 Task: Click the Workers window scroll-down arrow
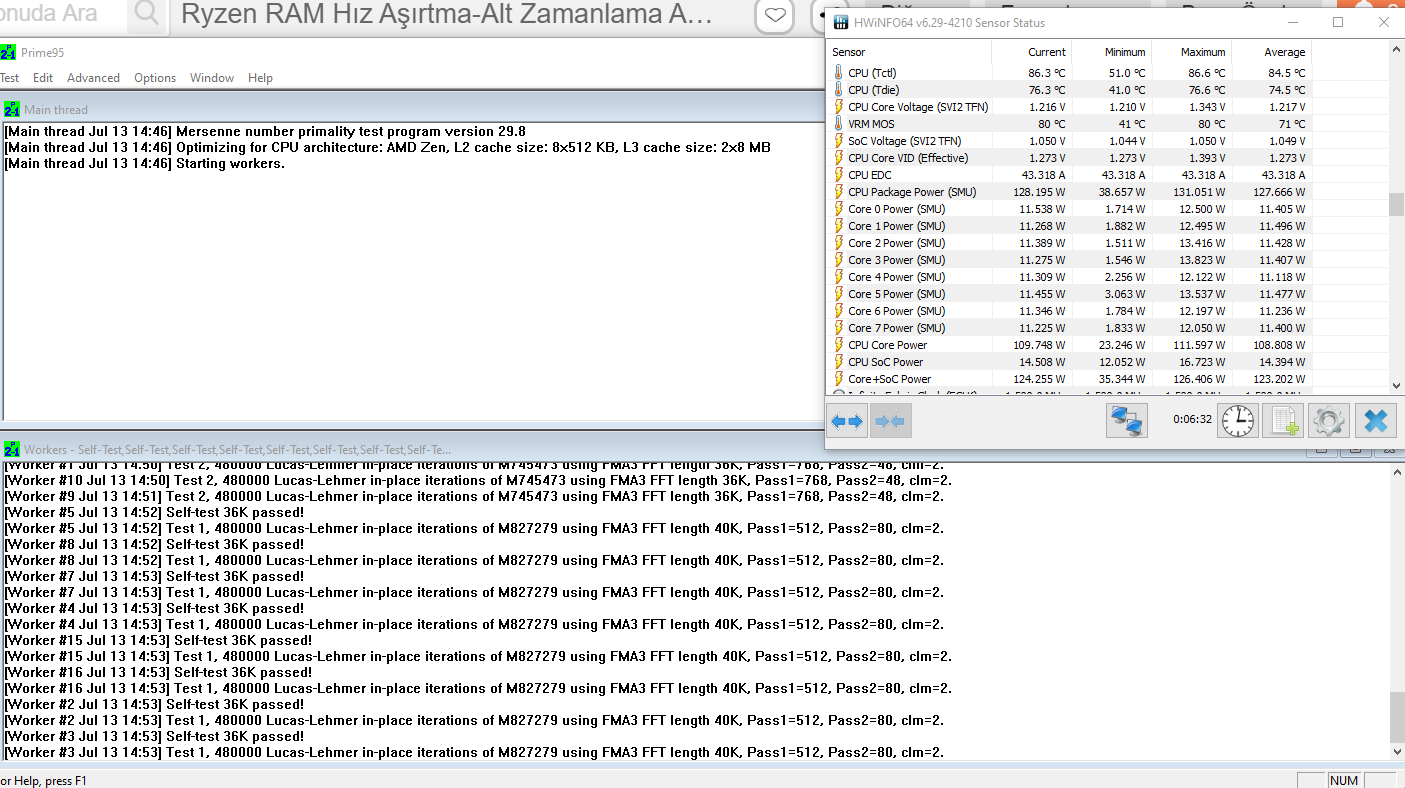[x=1397, y=751]
